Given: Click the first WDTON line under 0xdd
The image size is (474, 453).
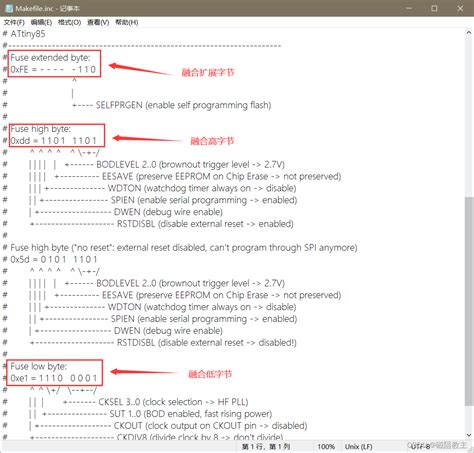Looking at the screenshot, I should pyautogui.click(x=171, y=188).
